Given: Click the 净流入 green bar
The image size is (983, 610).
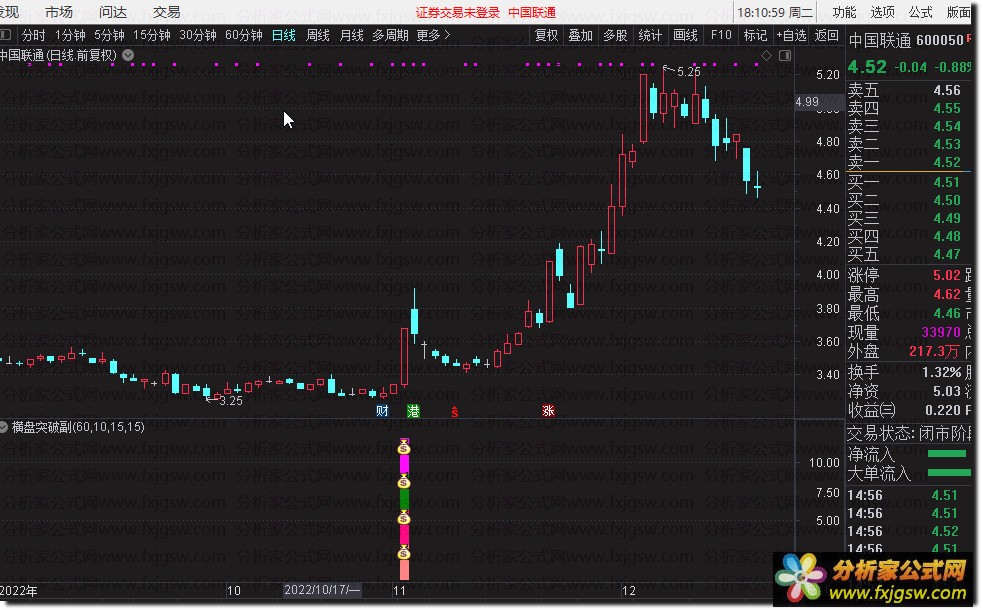Looking at the screenshot, I should pos(947,454).
